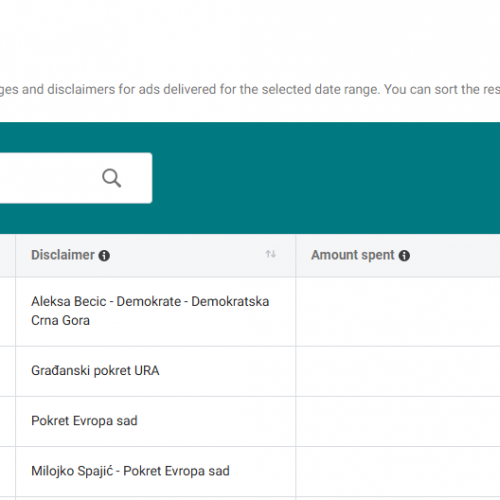Sort by Disclaimer using the arrows icon
This screenshot has width=500, height=500.
pos(271,254)
